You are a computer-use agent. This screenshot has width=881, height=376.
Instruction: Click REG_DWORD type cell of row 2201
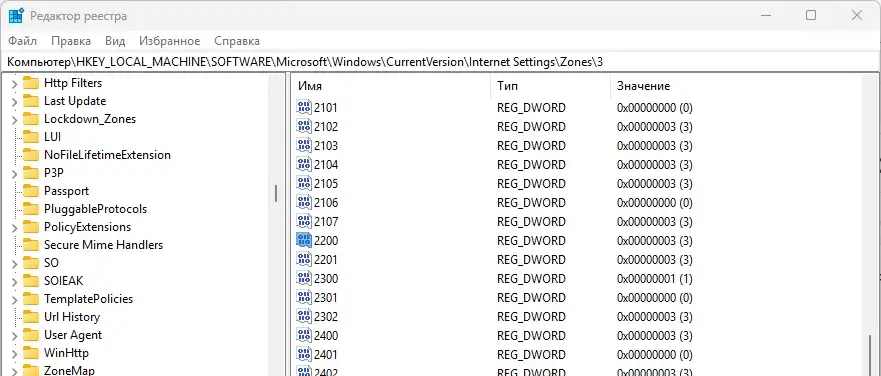531,260
